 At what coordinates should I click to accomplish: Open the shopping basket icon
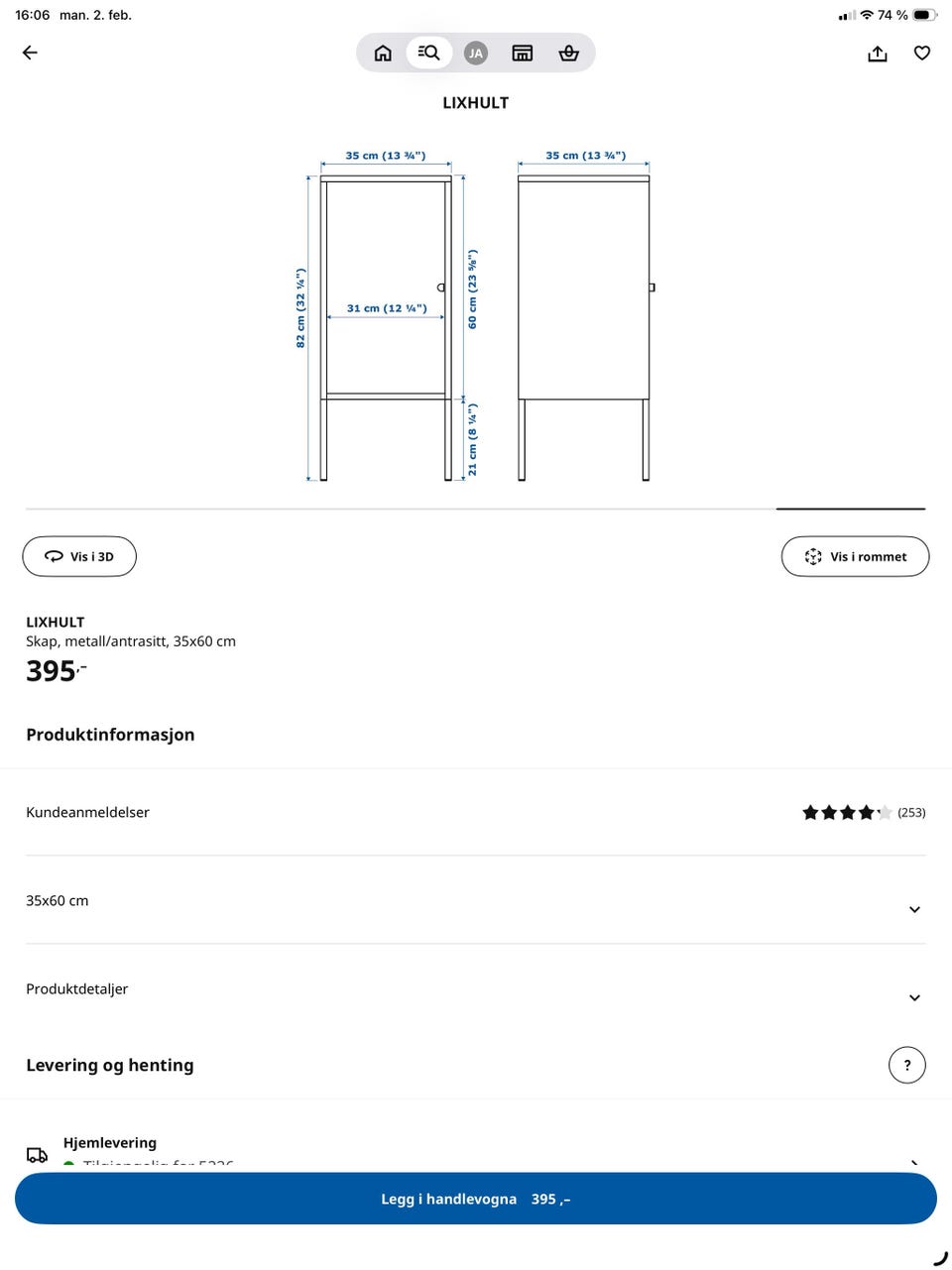pos(568,53)
